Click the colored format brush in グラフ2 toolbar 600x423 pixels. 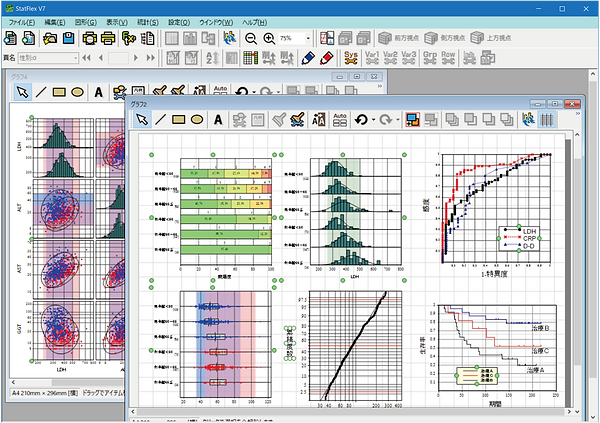(297, 119)
